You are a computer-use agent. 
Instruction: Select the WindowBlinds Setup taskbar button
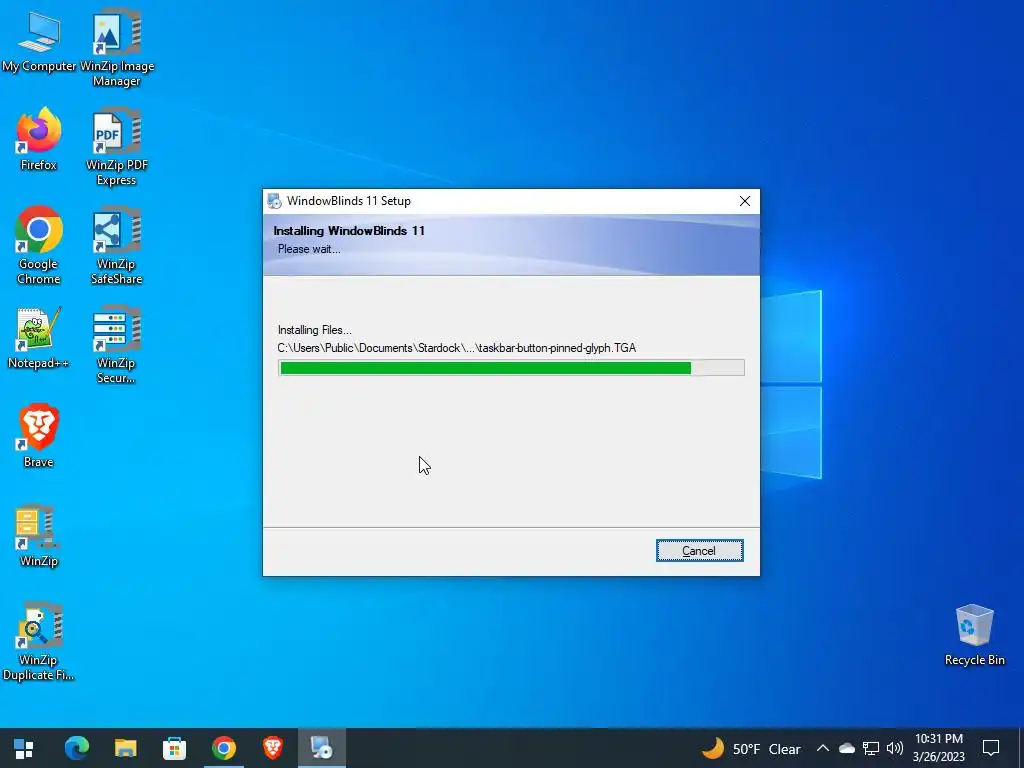pyautogui.click(x=322, y=748)
